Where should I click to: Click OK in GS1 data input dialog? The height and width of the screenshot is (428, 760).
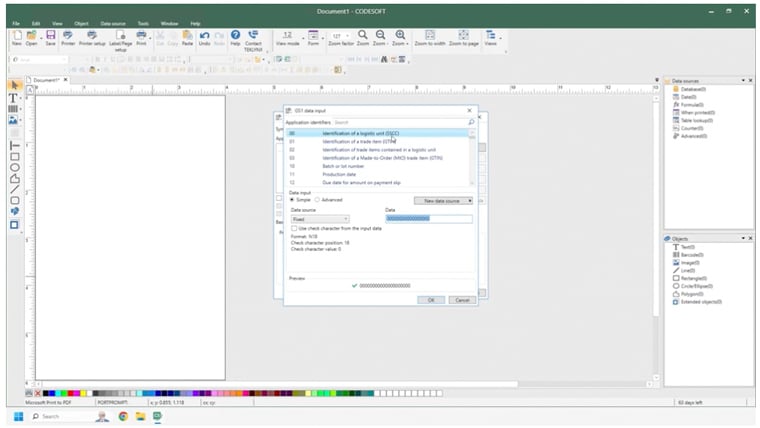(430, 299)
